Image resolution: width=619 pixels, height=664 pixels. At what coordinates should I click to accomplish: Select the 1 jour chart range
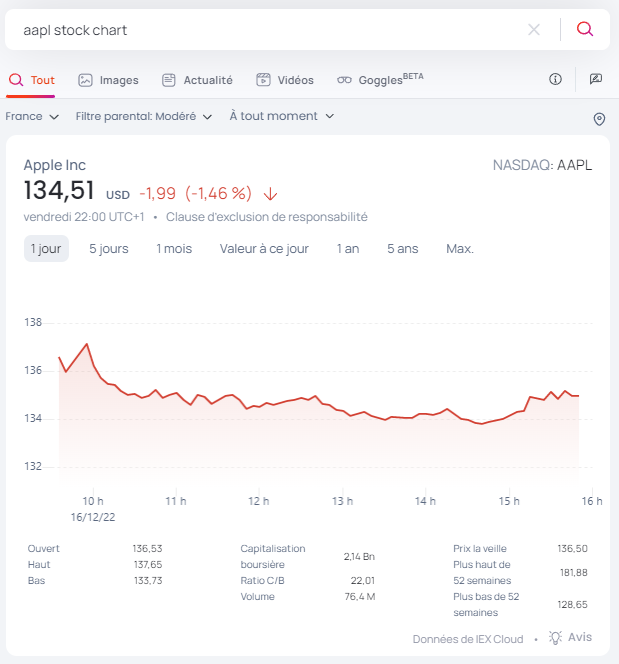pyautogui.click(x=46, y=249)
